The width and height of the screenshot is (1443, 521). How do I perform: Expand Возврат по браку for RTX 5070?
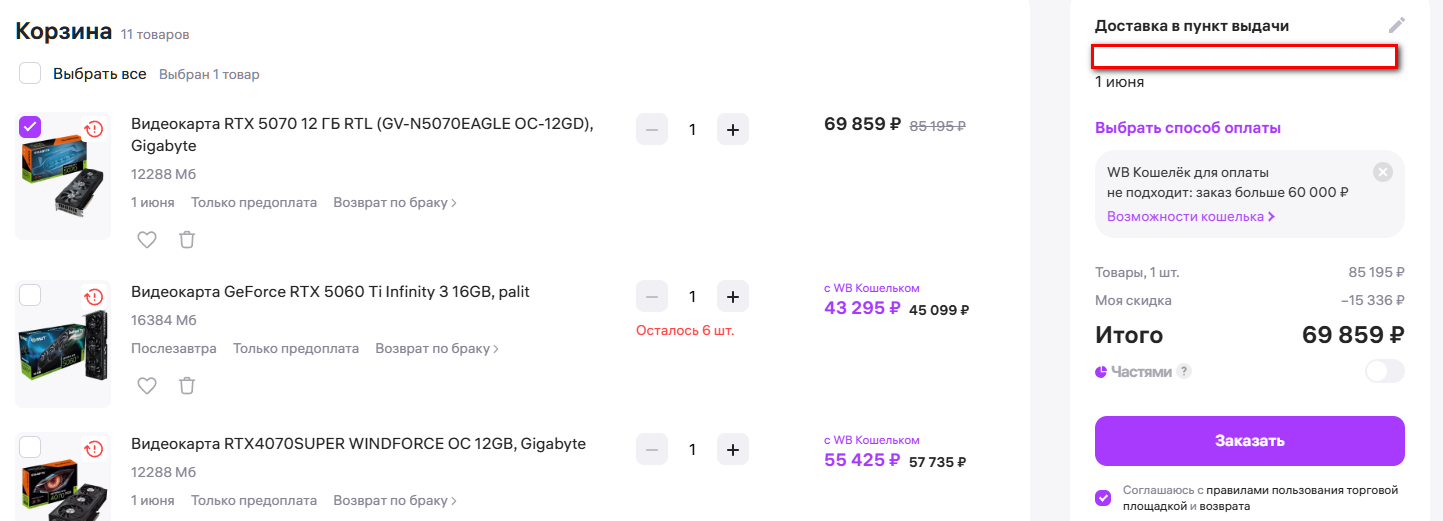pyautogui.click(x=395, y=203)
